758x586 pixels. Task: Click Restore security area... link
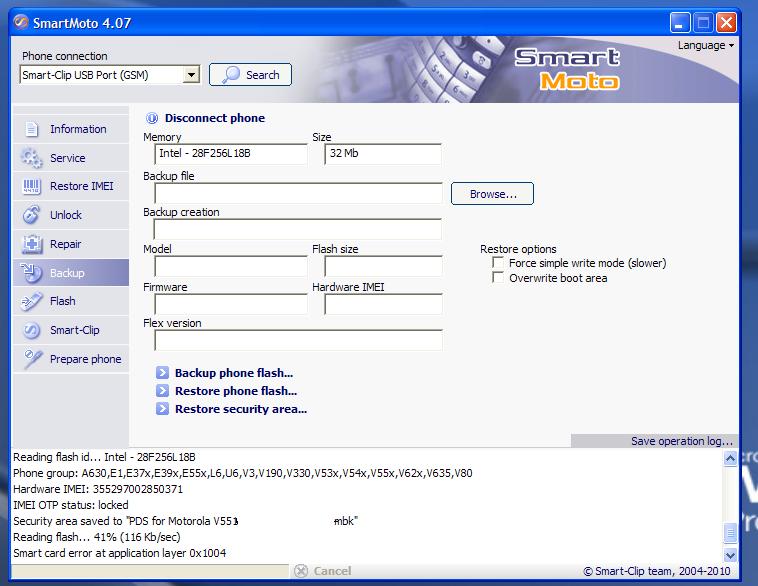point(241,409)
